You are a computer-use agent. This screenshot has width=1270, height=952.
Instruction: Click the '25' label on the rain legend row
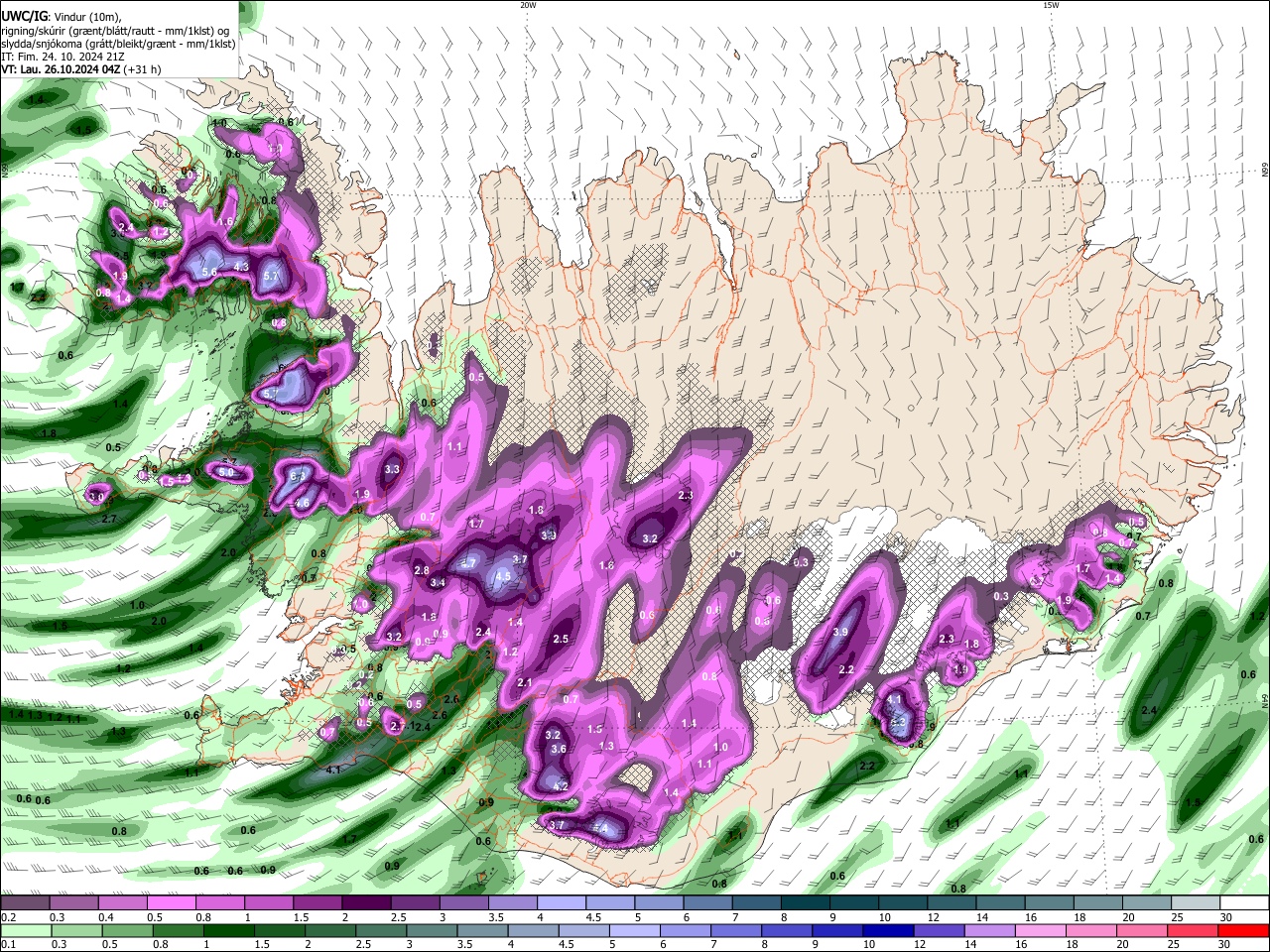1176,944
